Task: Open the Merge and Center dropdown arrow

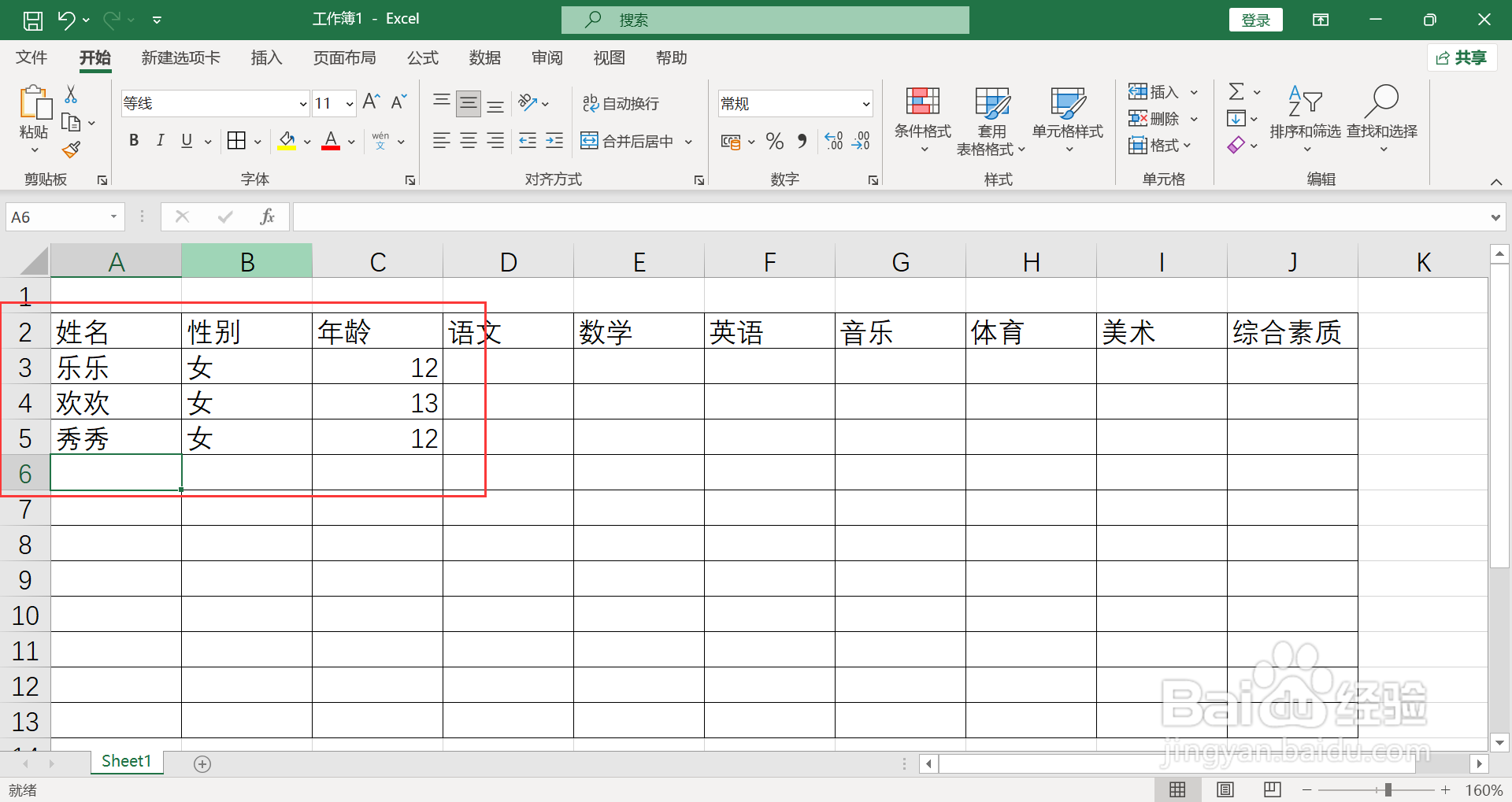Action: (x=688, y=142)
